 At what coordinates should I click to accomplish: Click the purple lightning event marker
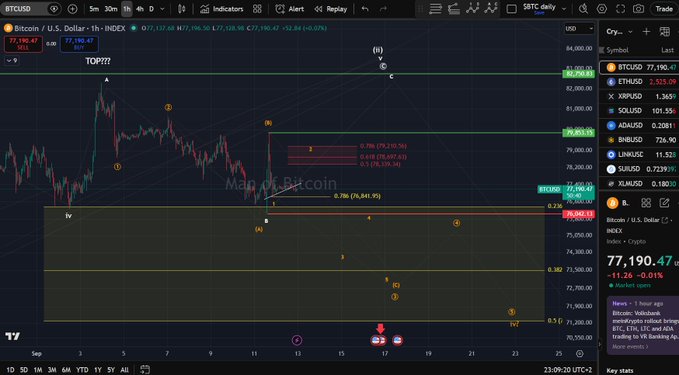coord(297,340)
